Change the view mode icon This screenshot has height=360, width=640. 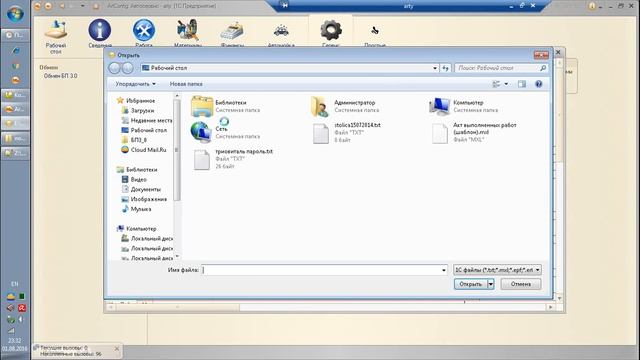tap(496, 84)
